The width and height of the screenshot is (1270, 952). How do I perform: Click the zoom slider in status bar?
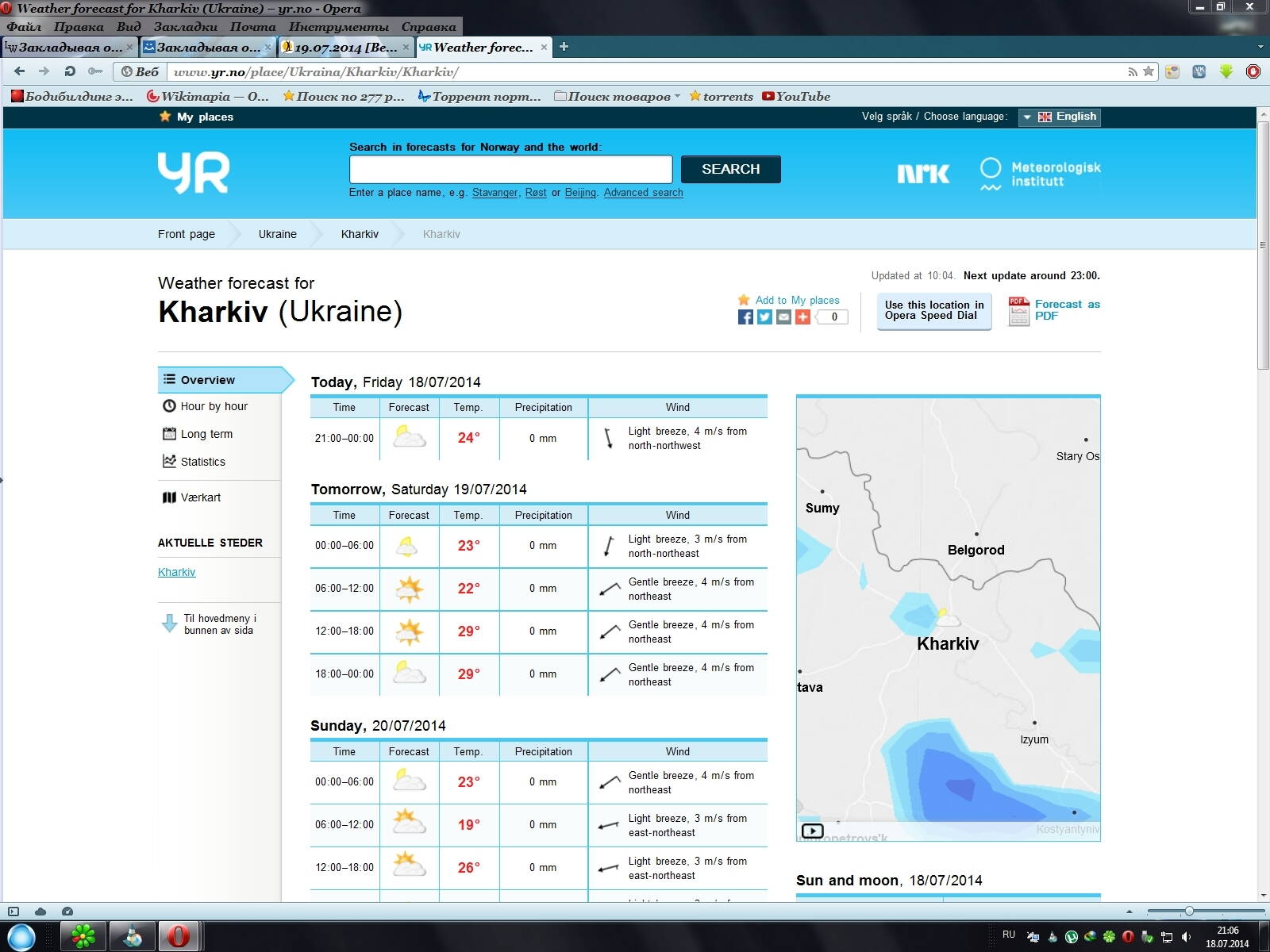[x=1188, y=911]
